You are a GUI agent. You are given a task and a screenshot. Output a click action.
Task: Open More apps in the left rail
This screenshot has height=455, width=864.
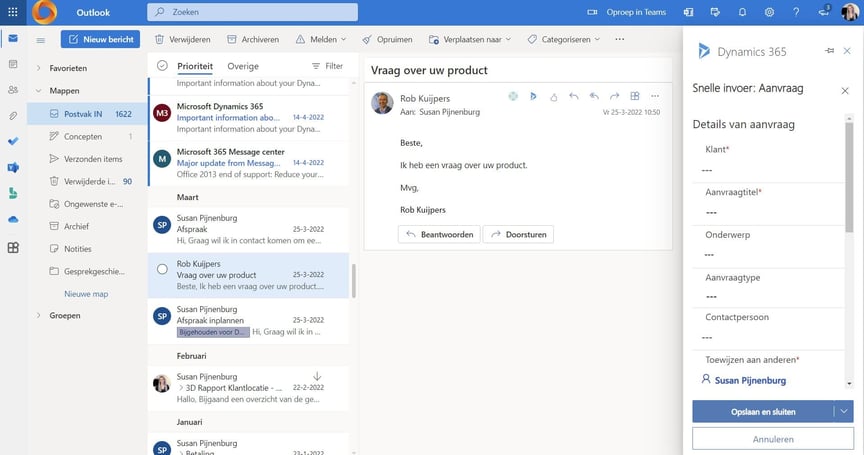point(13,247)
